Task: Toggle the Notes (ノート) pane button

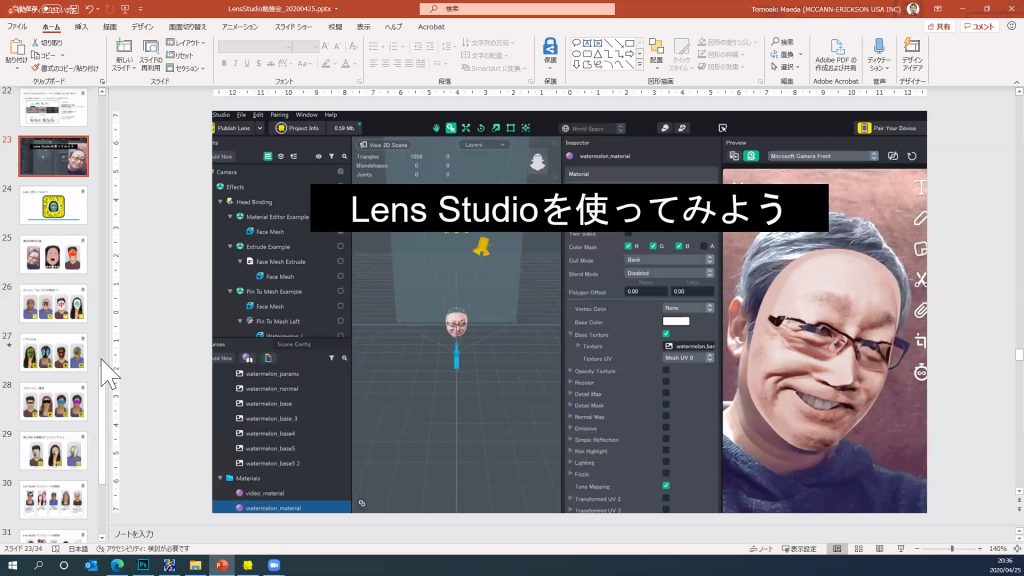Action: coord(761,549)
